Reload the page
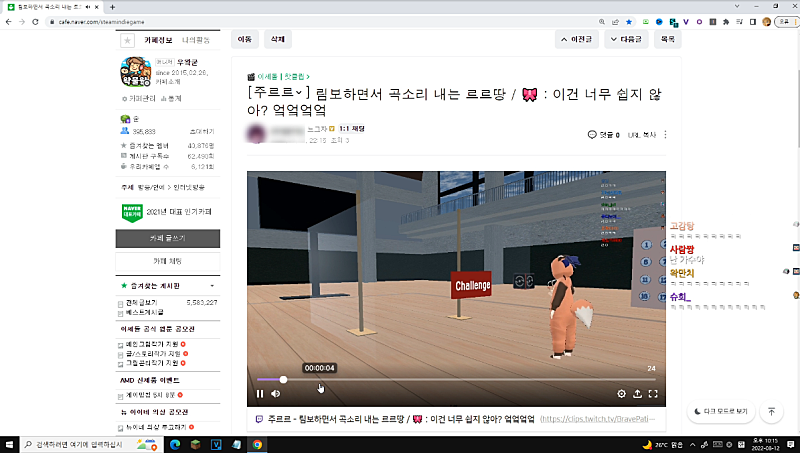This screenshot has height=453, width=800. [35, 22]
